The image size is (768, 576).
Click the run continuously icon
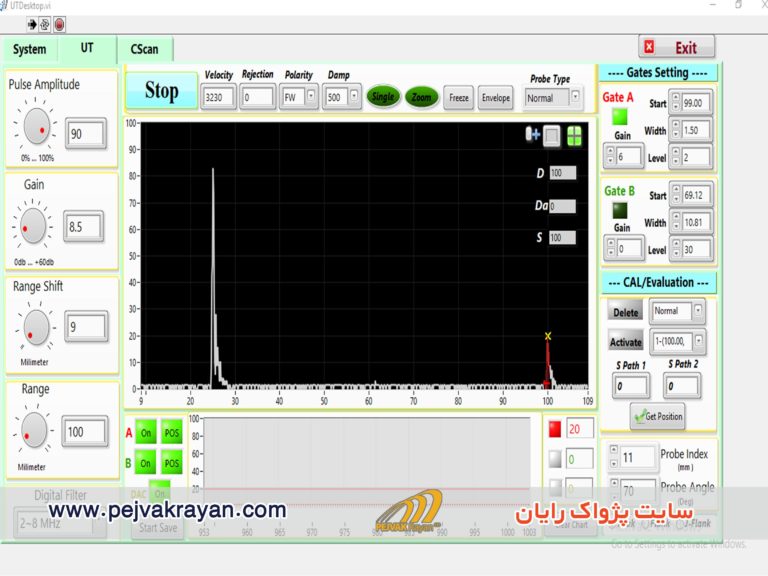pos(45,24)
